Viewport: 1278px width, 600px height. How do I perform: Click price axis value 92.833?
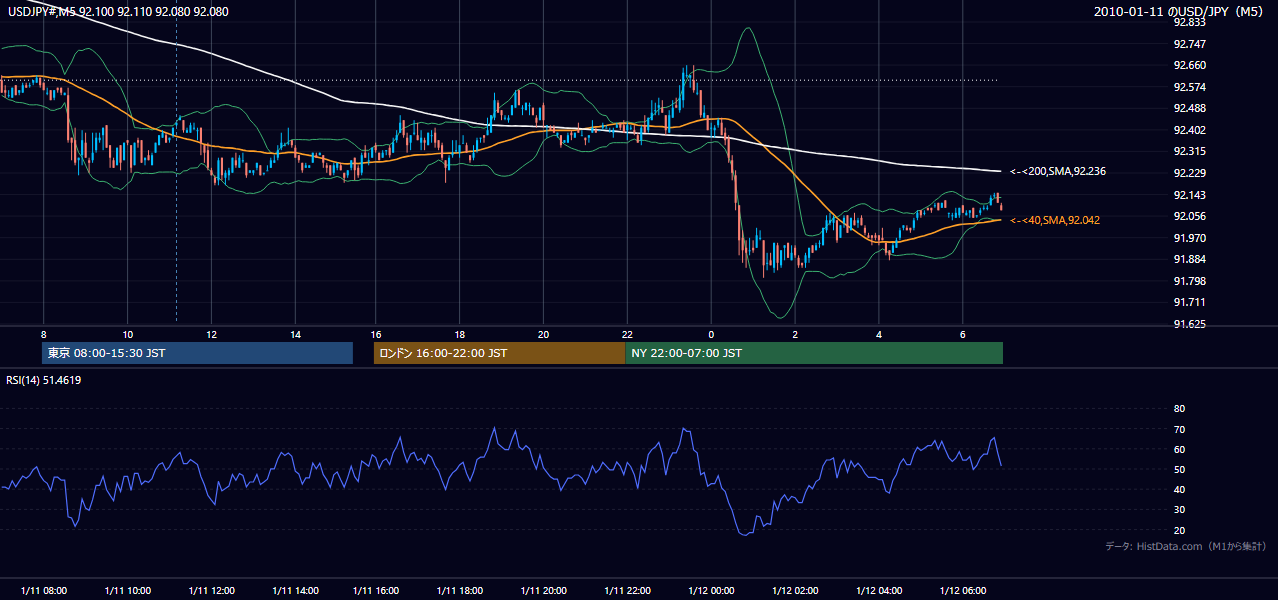(1189, 22)
